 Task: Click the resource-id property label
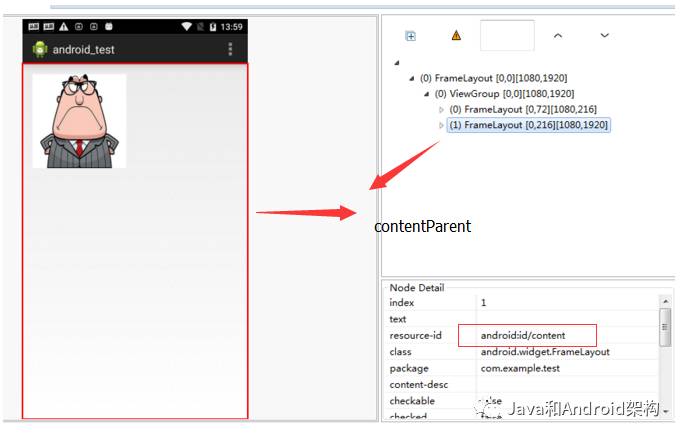coord(416,335)
